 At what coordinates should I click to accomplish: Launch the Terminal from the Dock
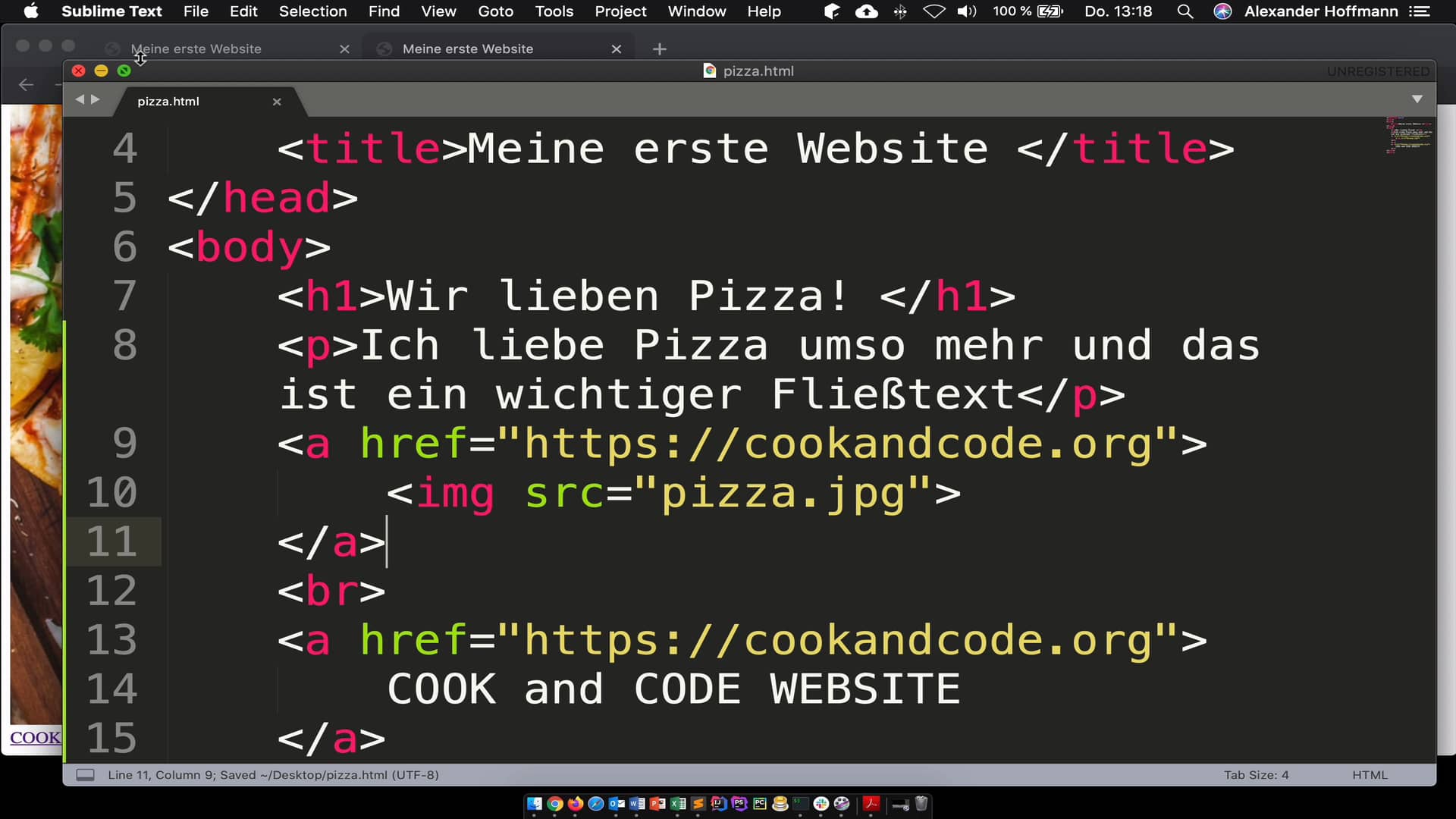tap(799, 805)
